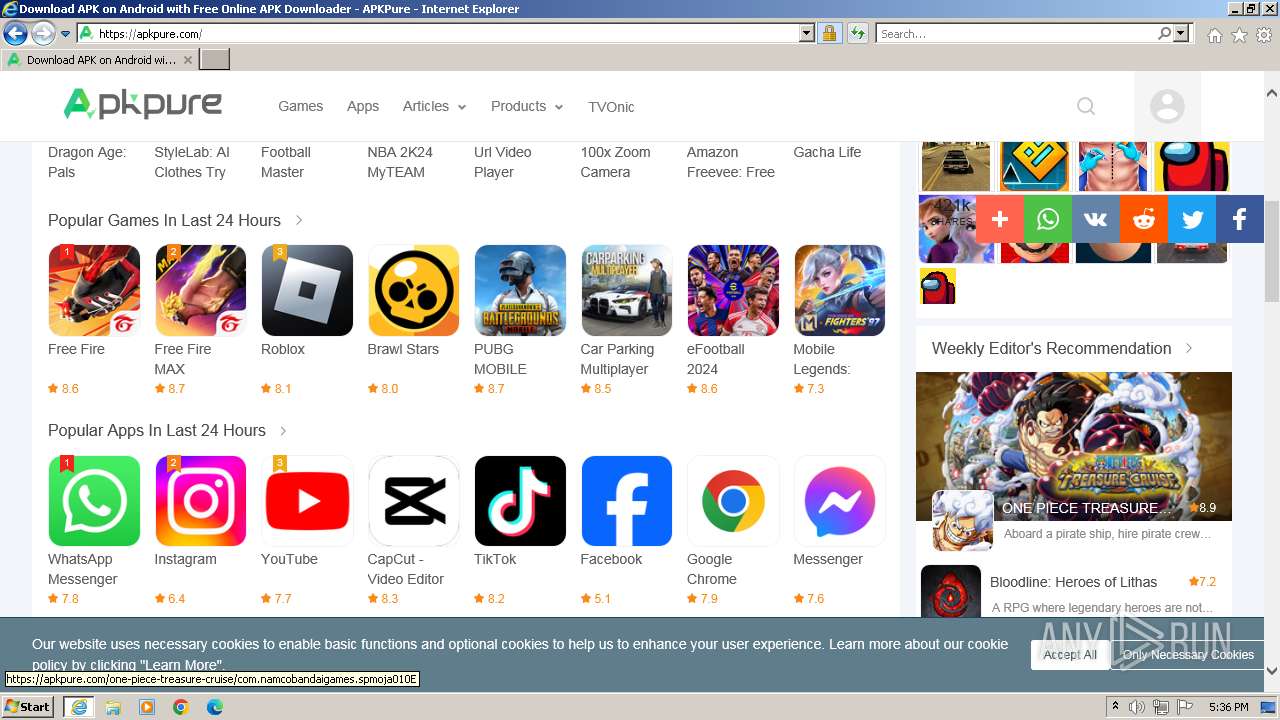This screenshot has height=720, width=1280.
Task: Open the Brawl Stars game icon
Action: 414,290
